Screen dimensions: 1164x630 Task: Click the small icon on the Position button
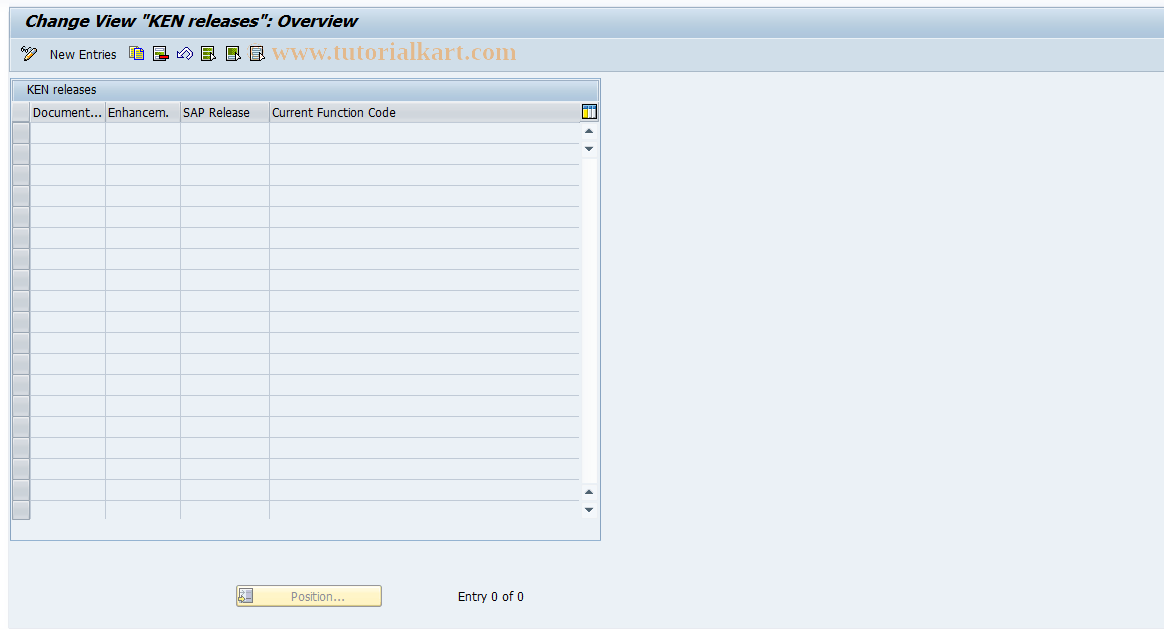pyautogui.click(x=246, y=595)
